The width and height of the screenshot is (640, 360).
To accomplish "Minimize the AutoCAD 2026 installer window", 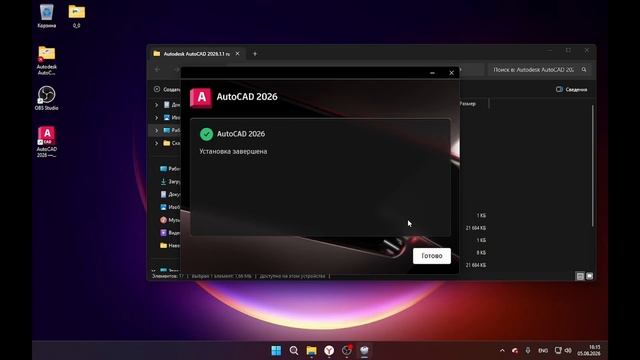I will click(432, 73).
